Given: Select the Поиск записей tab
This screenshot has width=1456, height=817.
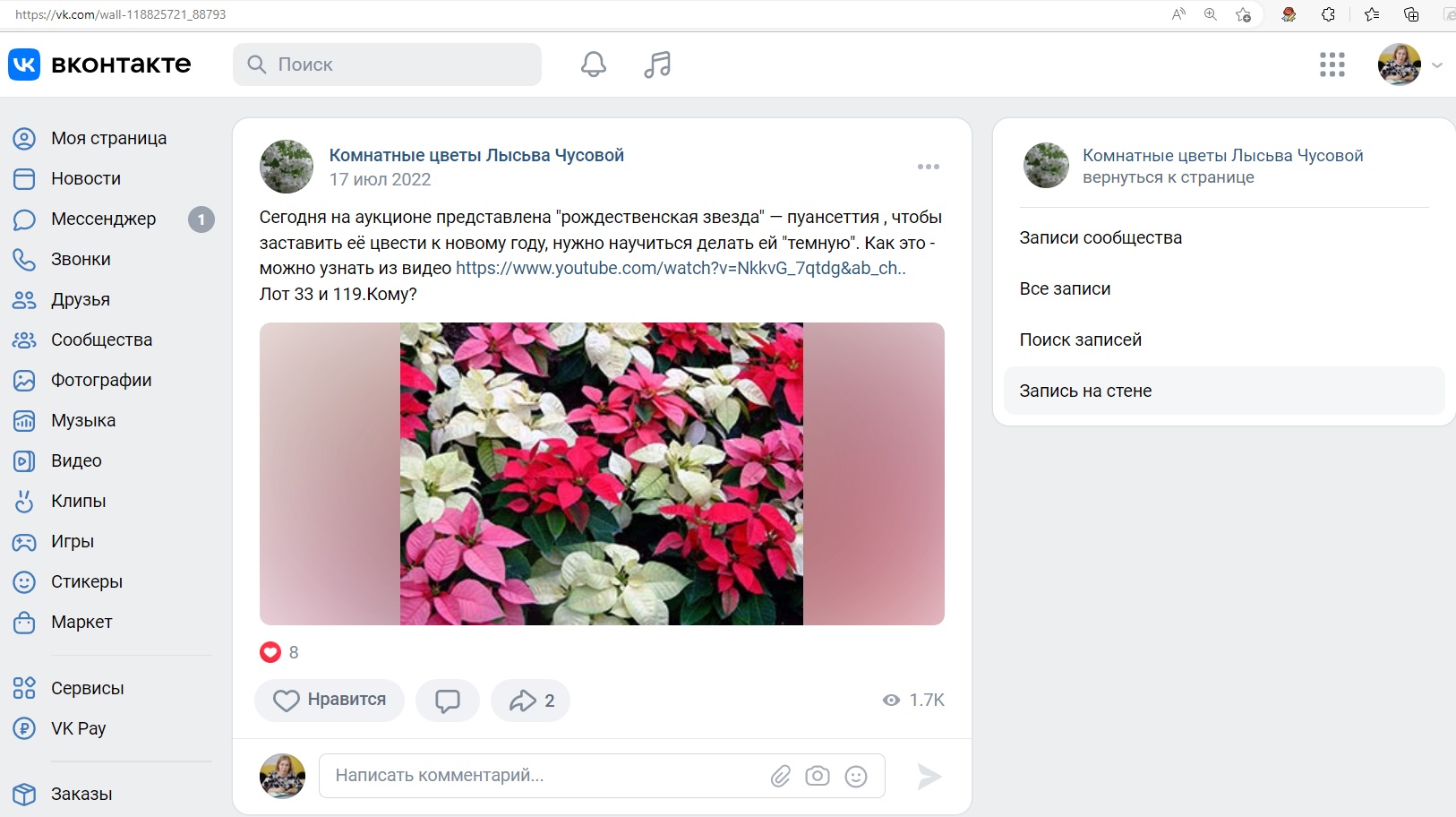Looking at the screenshot, I should pyautogui.click(x=1224, y=340).
